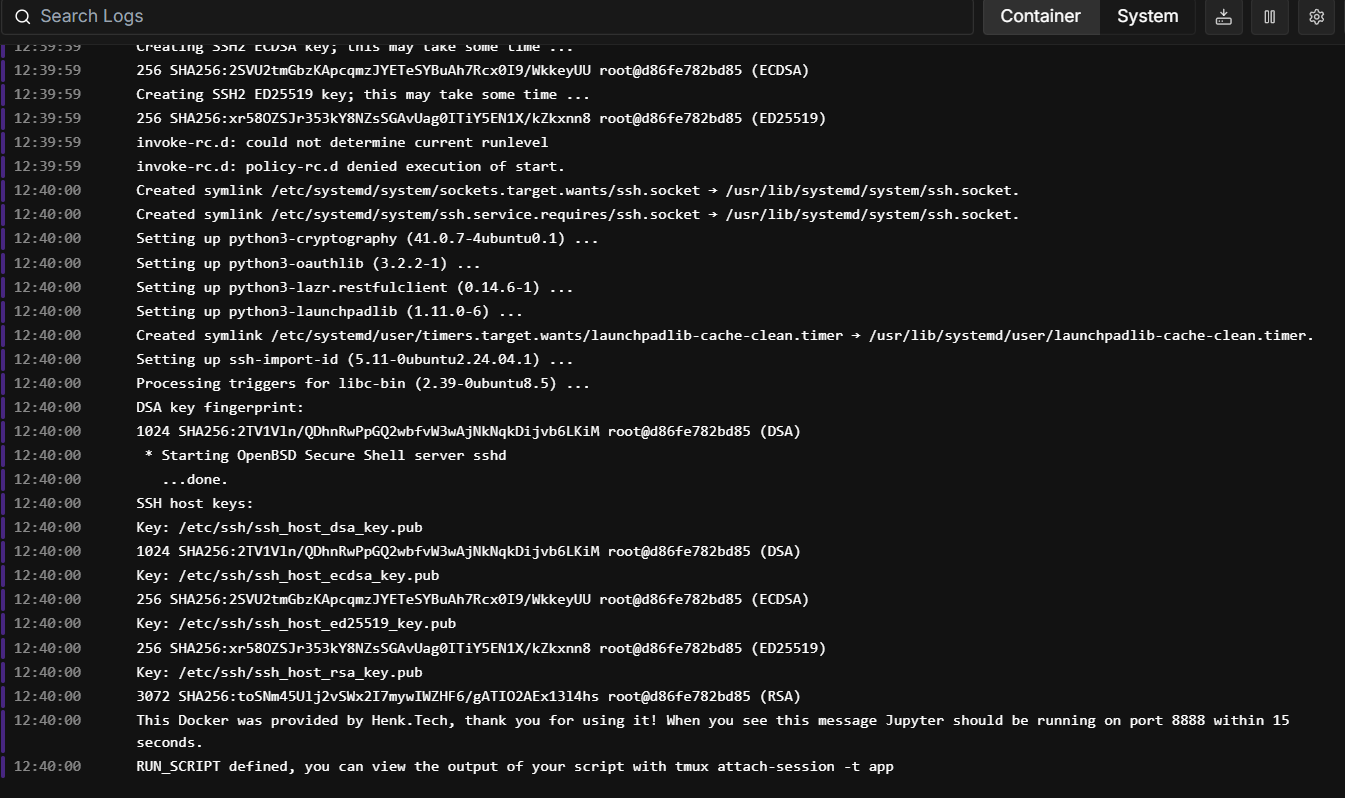Select the ssh_host_rsa_key.pub key line
The width and height of the screenshot is (1345, 798).
click(279, 672)
